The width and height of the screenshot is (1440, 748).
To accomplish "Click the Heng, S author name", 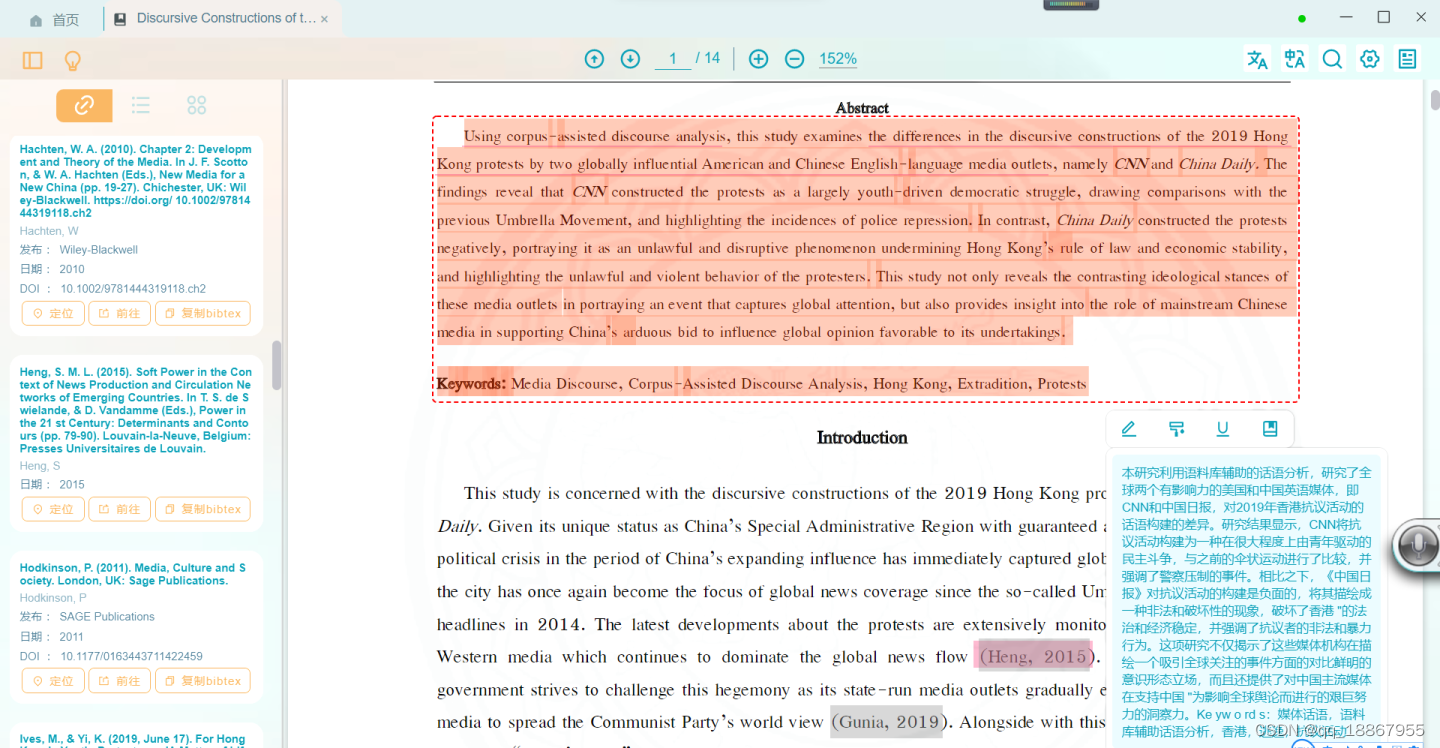I will (40, 466).
